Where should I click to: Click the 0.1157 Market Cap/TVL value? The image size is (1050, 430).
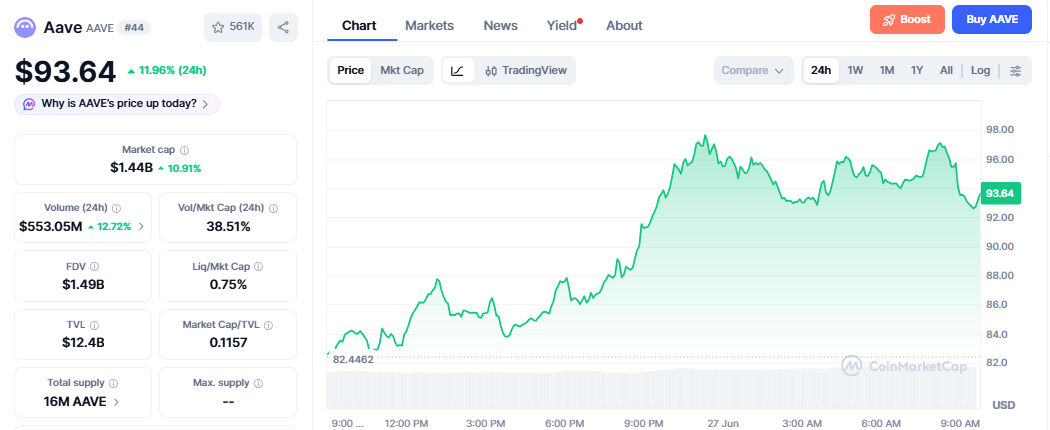[228, 343]
